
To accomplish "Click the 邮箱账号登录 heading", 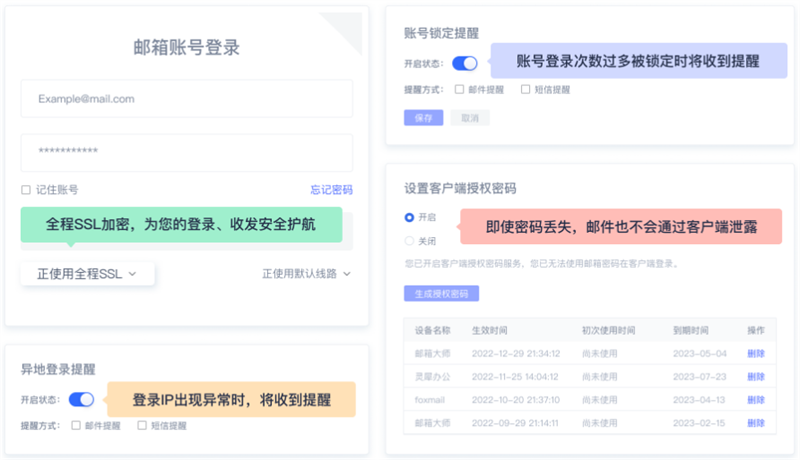I will click(187, 47).
